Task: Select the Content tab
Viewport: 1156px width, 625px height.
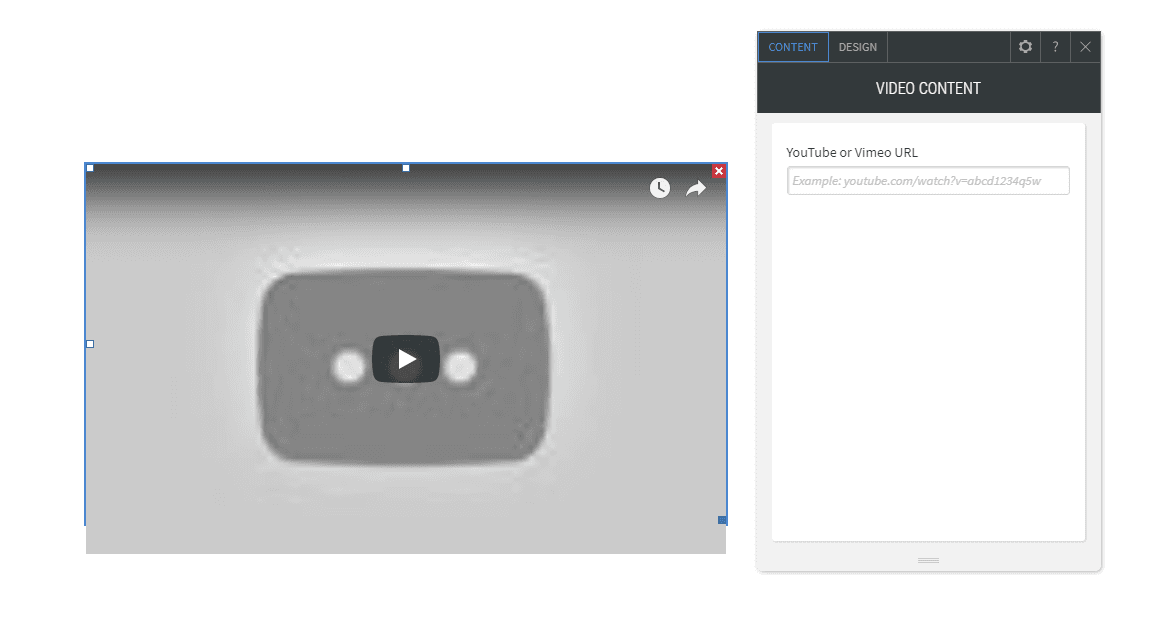Action: 793,47
